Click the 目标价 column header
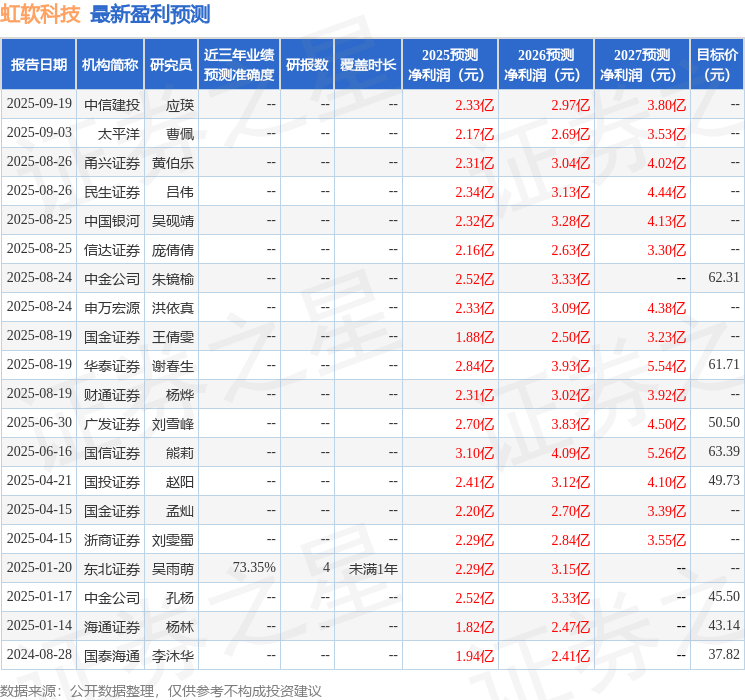This screenshot has width=745, height=700. [716, 65]
